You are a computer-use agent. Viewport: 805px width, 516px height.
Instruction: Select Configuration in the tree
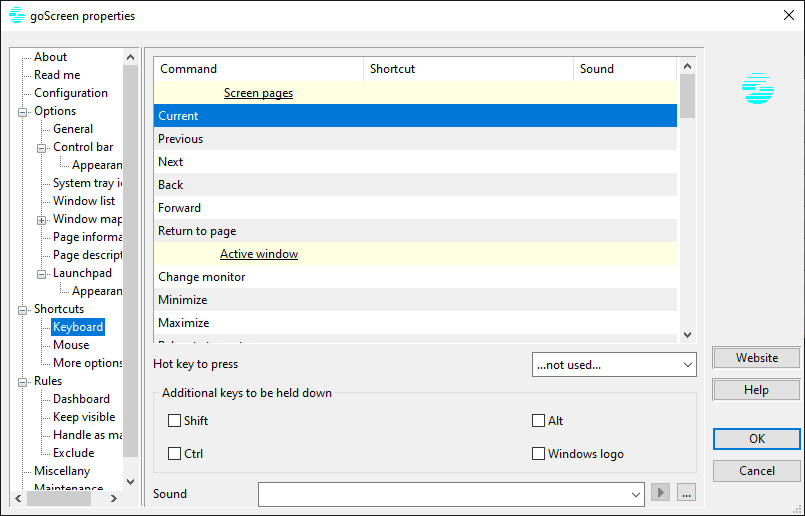coord(71,93)
